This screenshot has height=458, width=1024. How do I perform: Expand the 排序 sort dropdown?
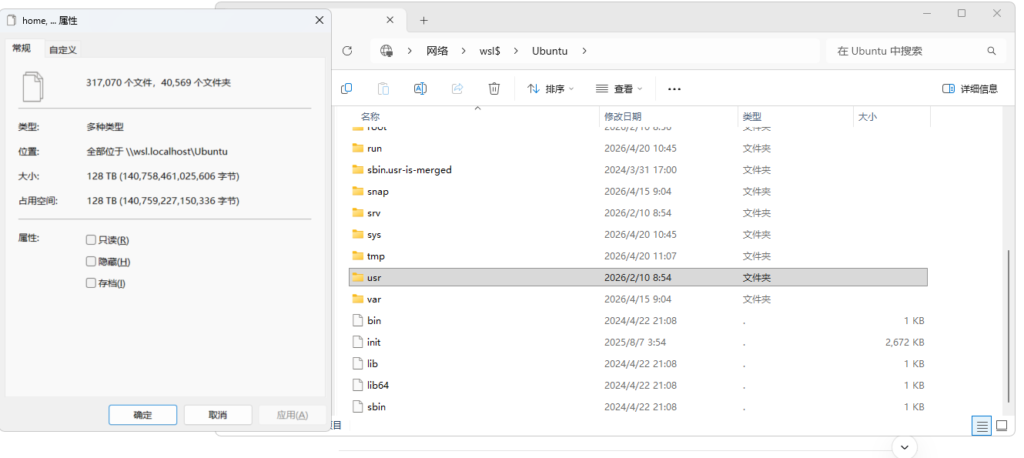point(550,89)
